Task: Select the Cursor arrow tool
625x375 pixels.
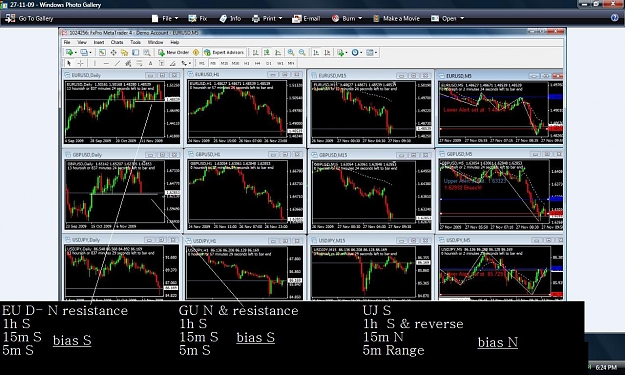Action: 69,63
